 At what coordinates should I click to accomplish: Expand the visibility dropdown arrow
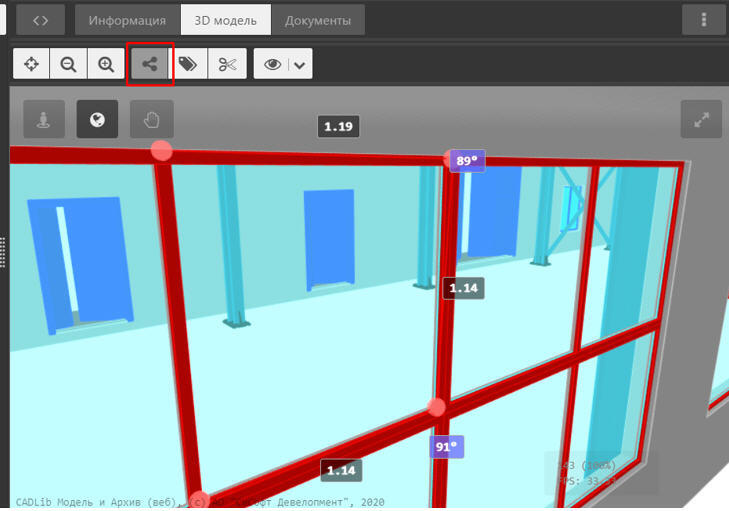300,64
